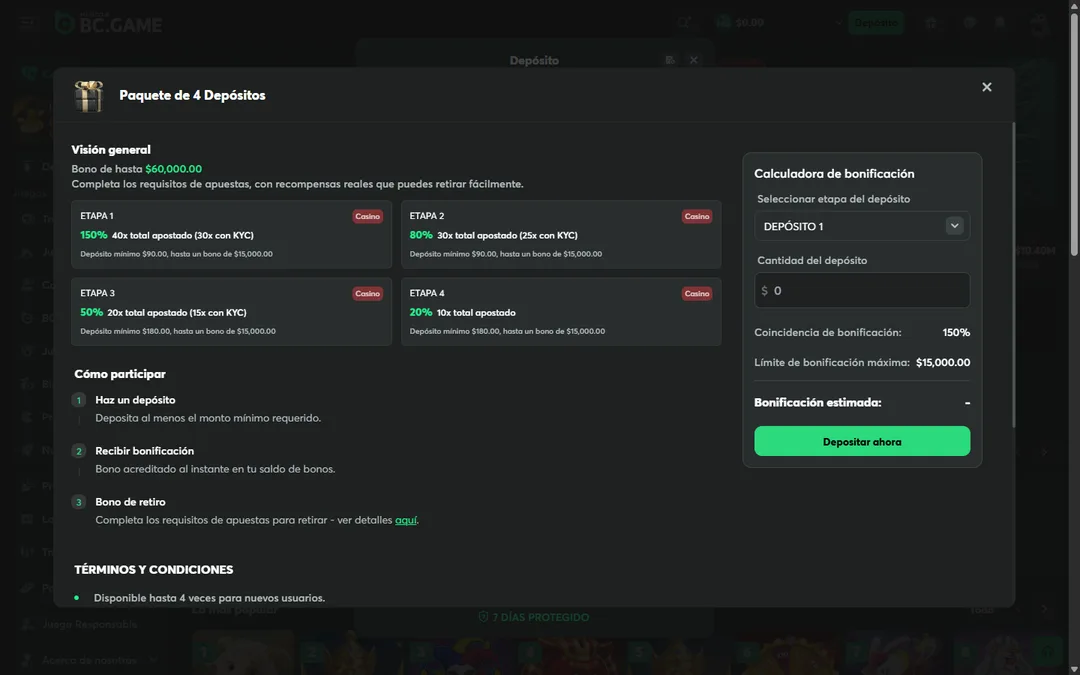Click the 'Bonificación estimada:' label
Image resolution: width=1080 pixels, height=675 pixels.
(x=818, y=402)
